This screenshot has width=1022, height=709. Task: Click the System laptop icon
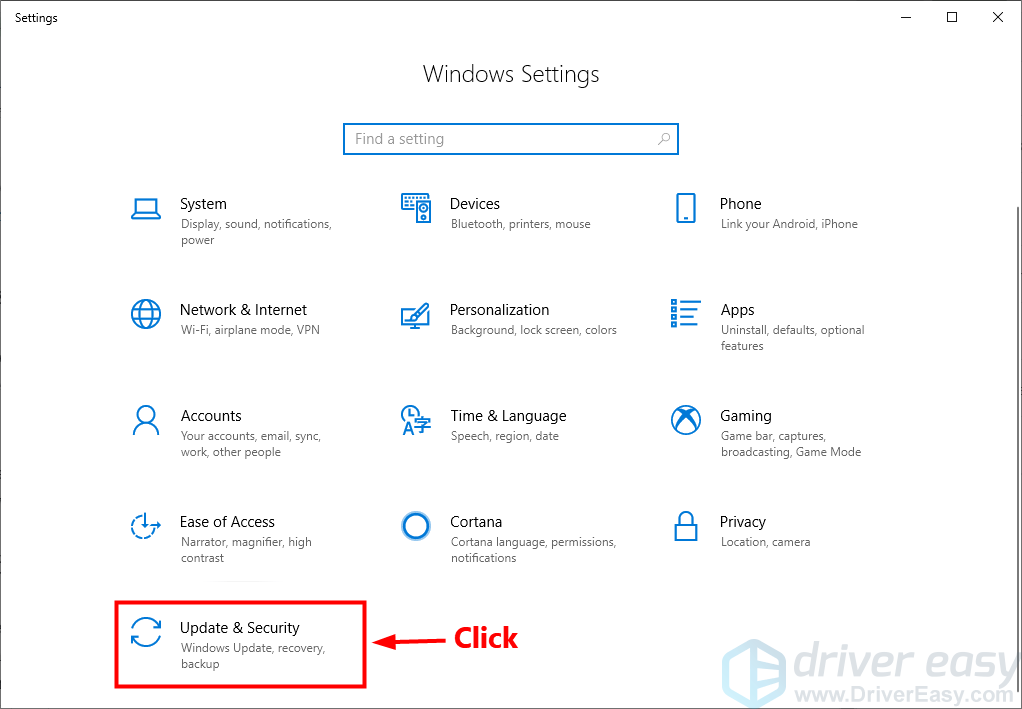tap(145, 209)
